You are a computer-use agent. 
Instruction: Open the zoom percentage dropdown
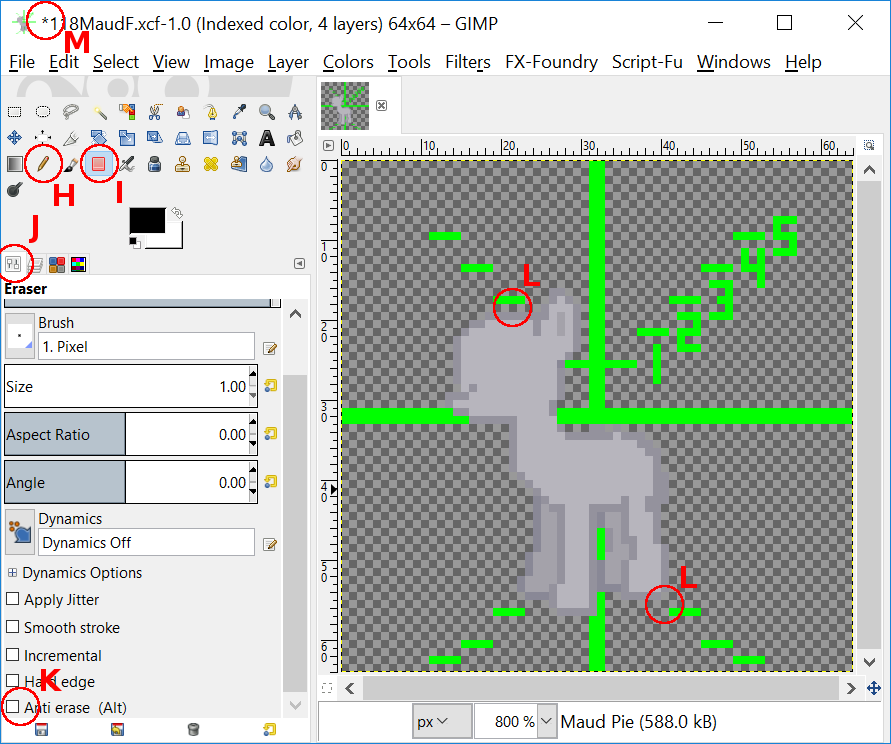(546, 721)
